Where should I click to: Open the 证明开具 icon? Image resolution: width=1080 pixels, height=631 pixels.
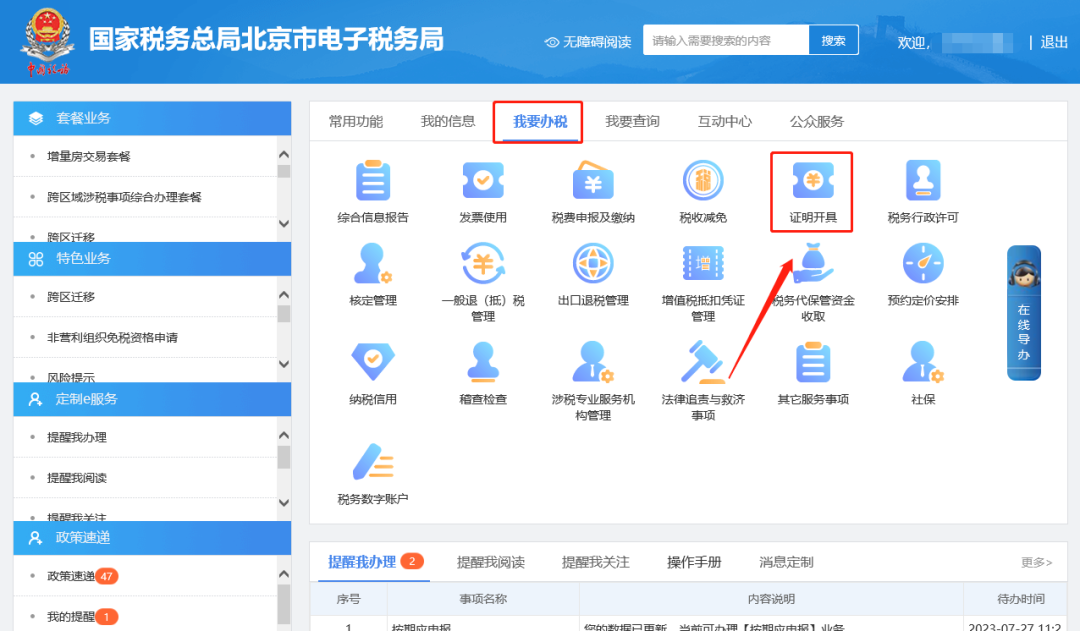click(813, 180)
